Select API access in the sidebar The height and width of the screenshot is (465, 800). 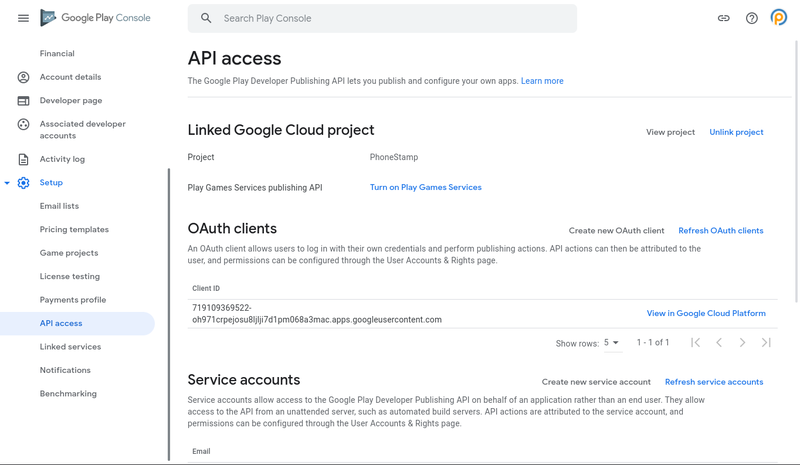[77, 324]
